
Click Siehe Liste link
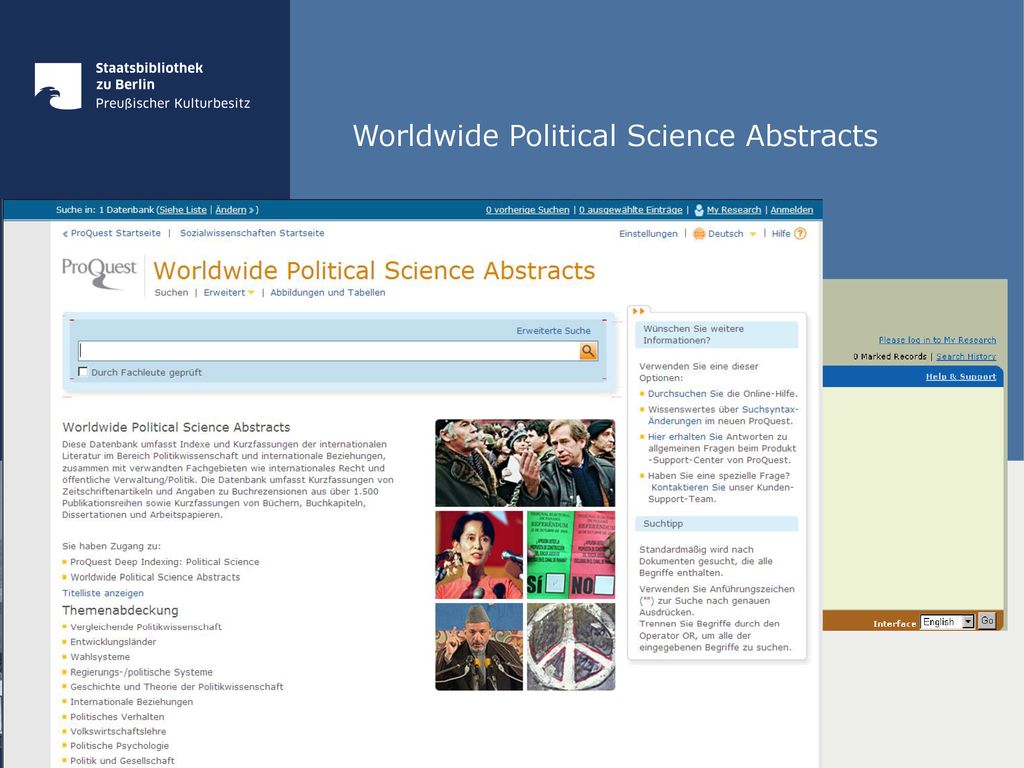coord(183,210)
